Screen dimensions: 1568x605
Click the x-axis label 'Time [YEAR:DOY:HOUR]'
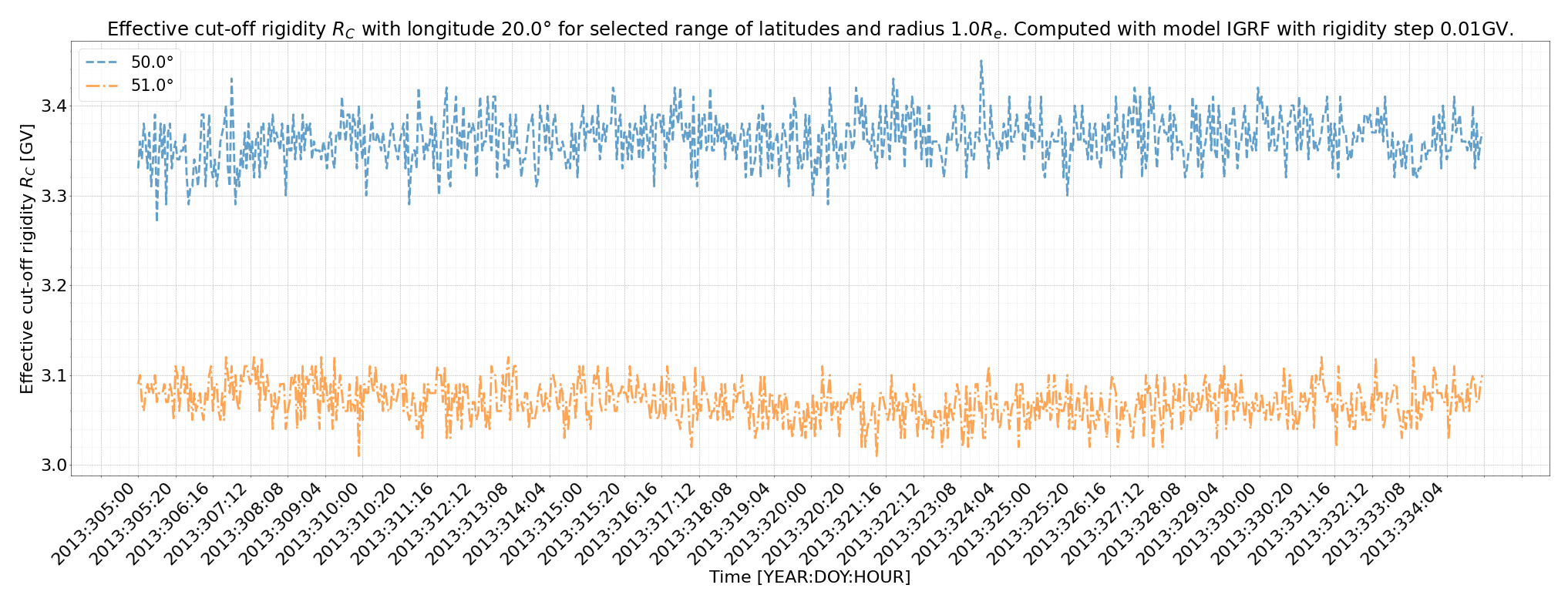[x=809, y=577]
